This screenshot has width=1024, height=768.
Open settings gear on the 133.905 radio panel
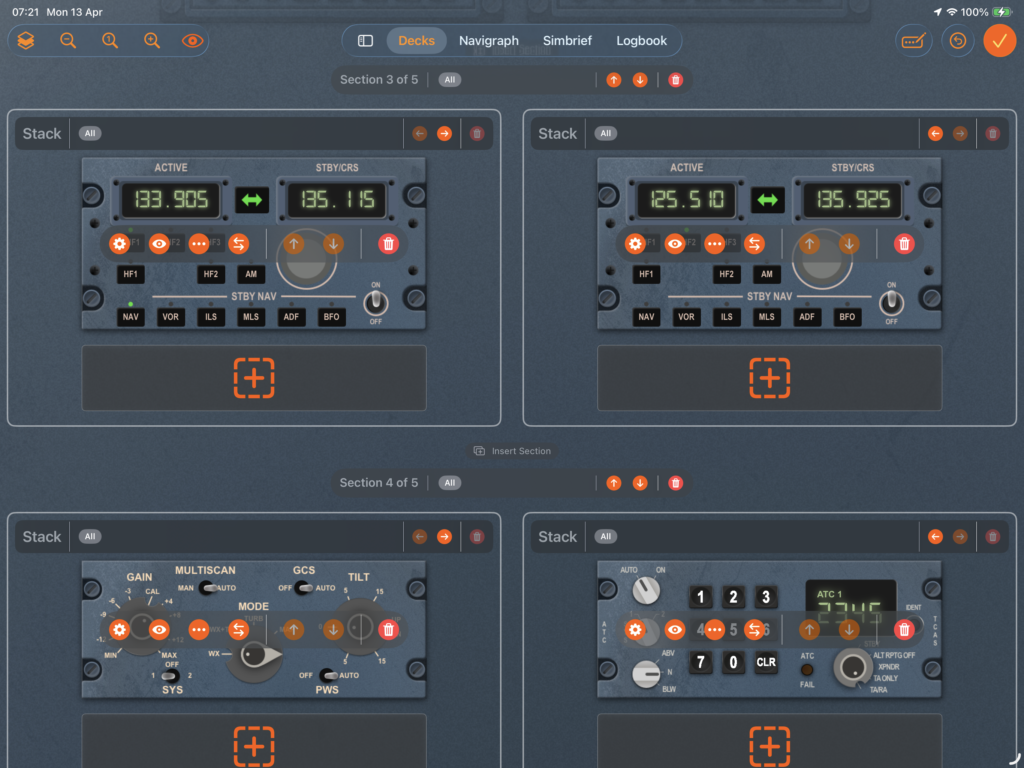120,243
